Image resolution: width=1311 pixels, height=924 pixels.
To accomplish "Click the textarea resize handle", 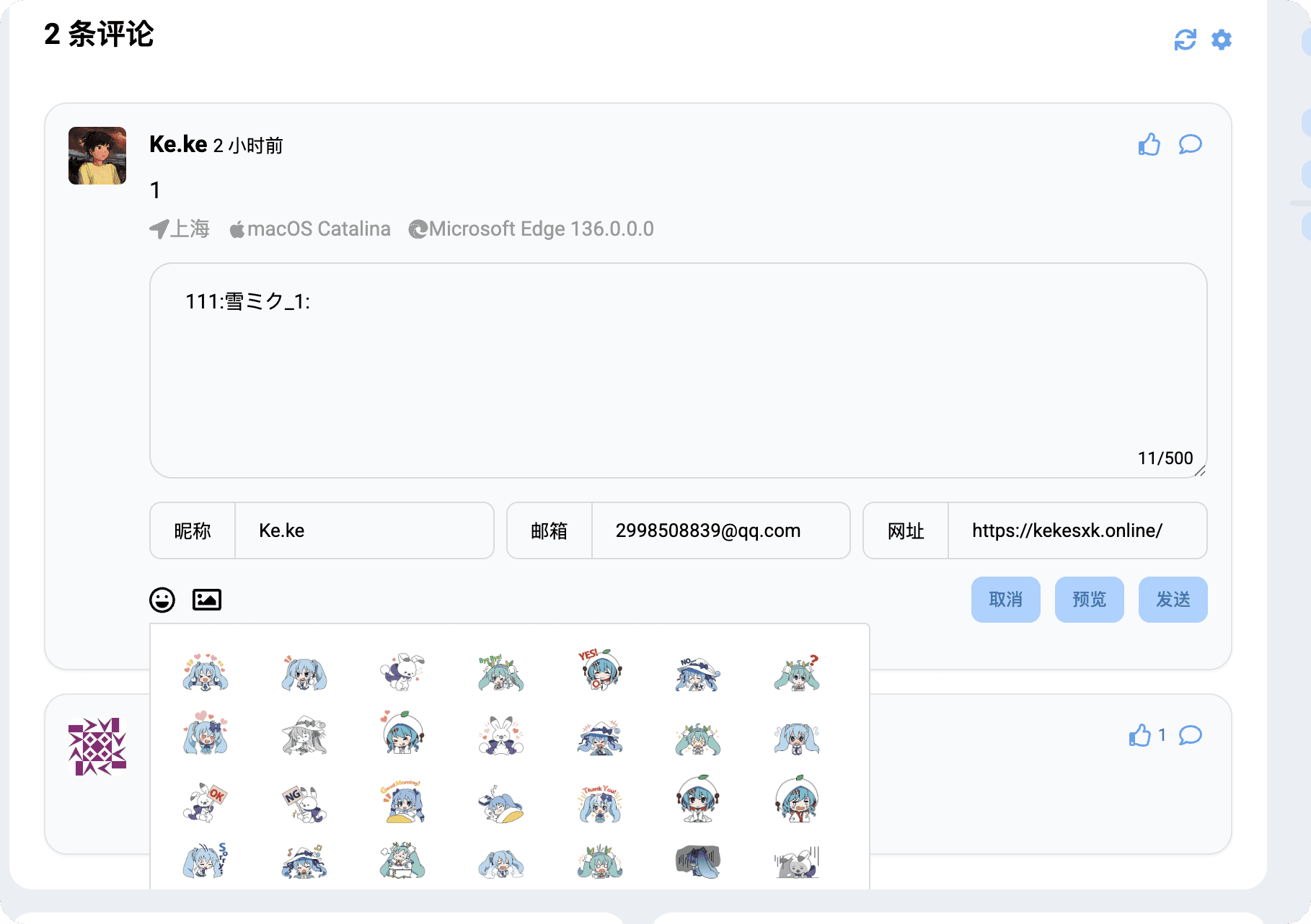I will point(1200,471).
